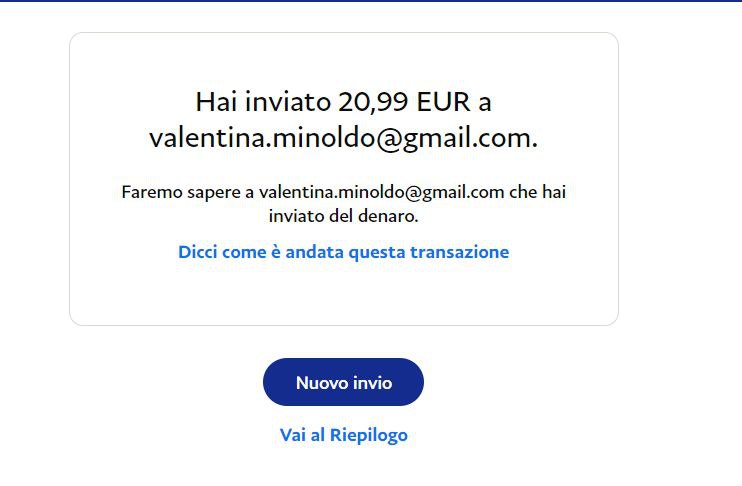742x486 pixels.
Task: Click blank white space right of confirmation card
Action: [x=680, y=180]
